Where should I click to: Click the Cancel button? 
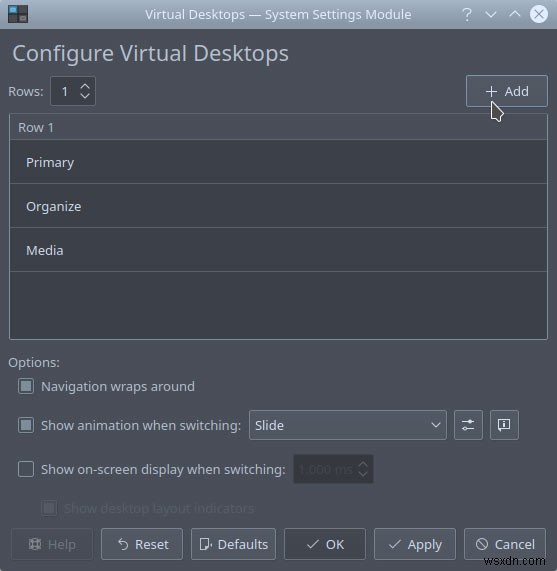(x=505, y=544)
